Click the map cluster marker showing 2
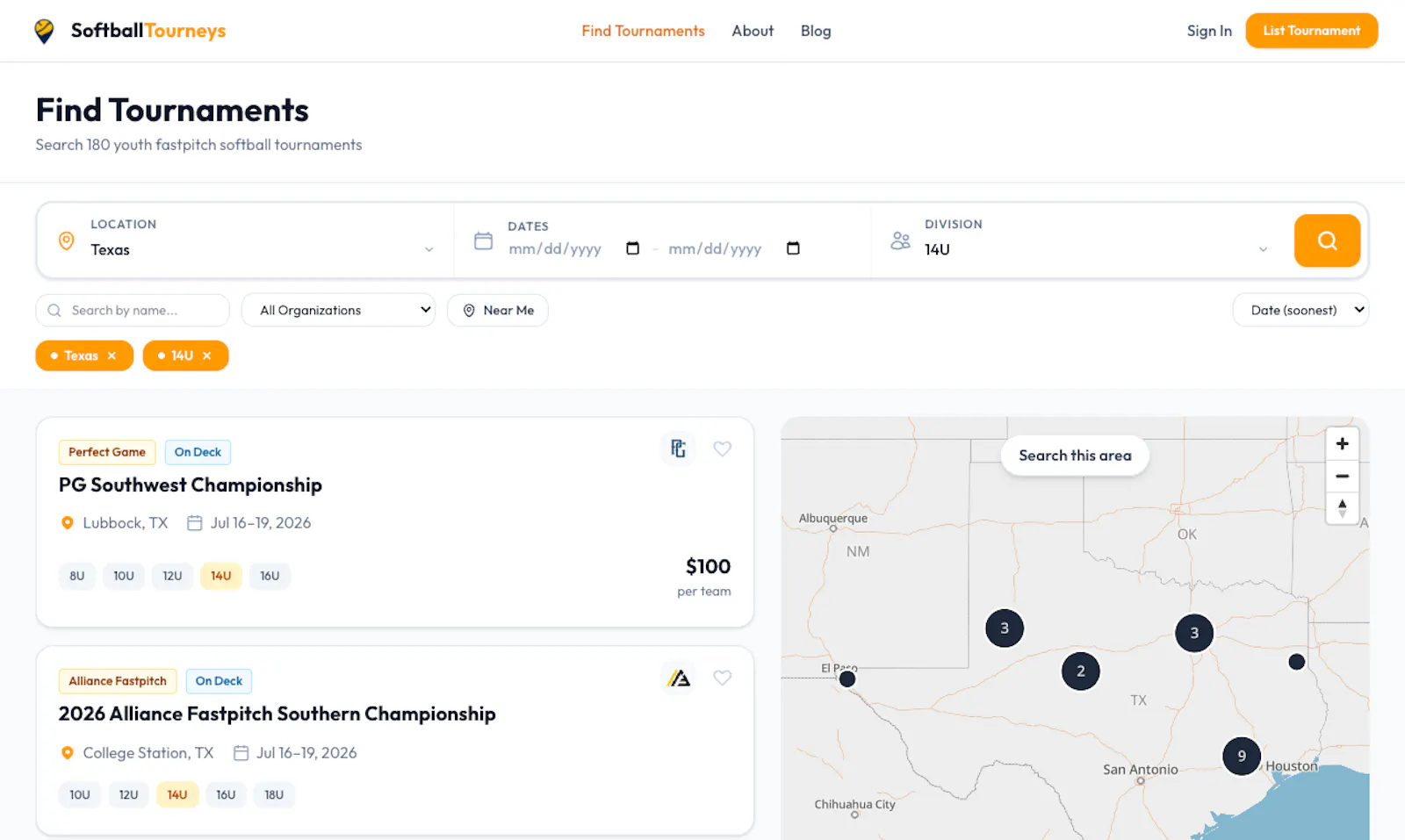 1081,671
